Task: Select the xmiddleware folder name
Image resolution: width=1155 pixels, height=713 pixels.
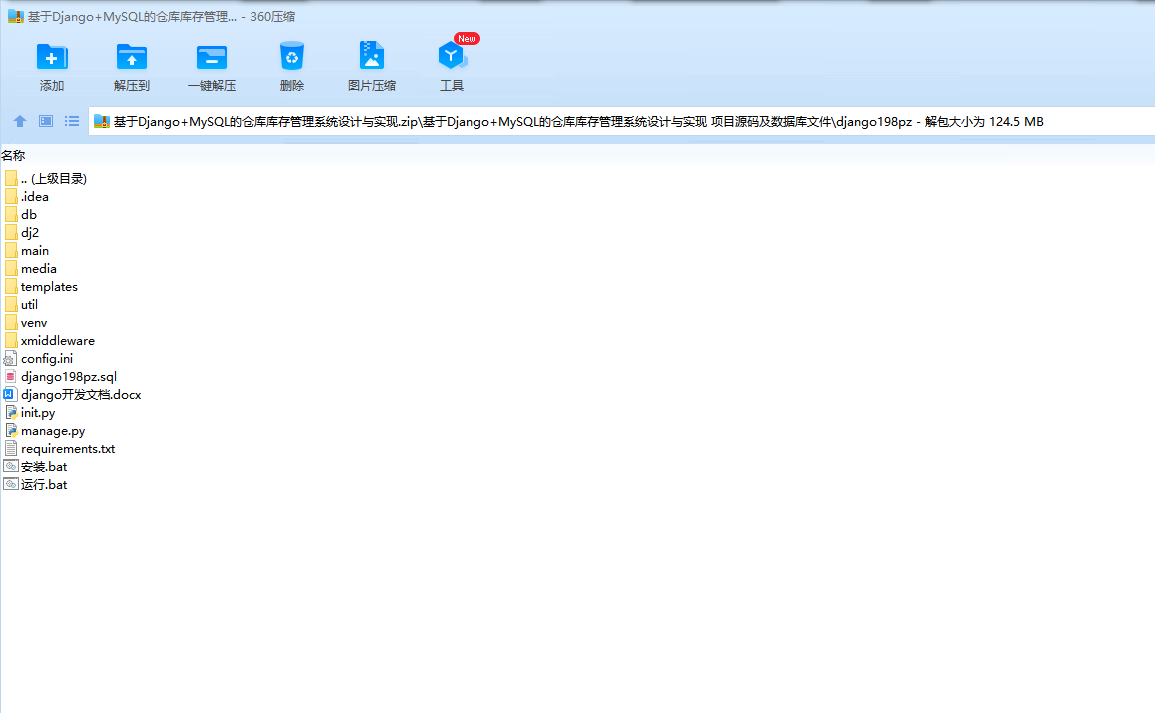Action: coord(57,341)
